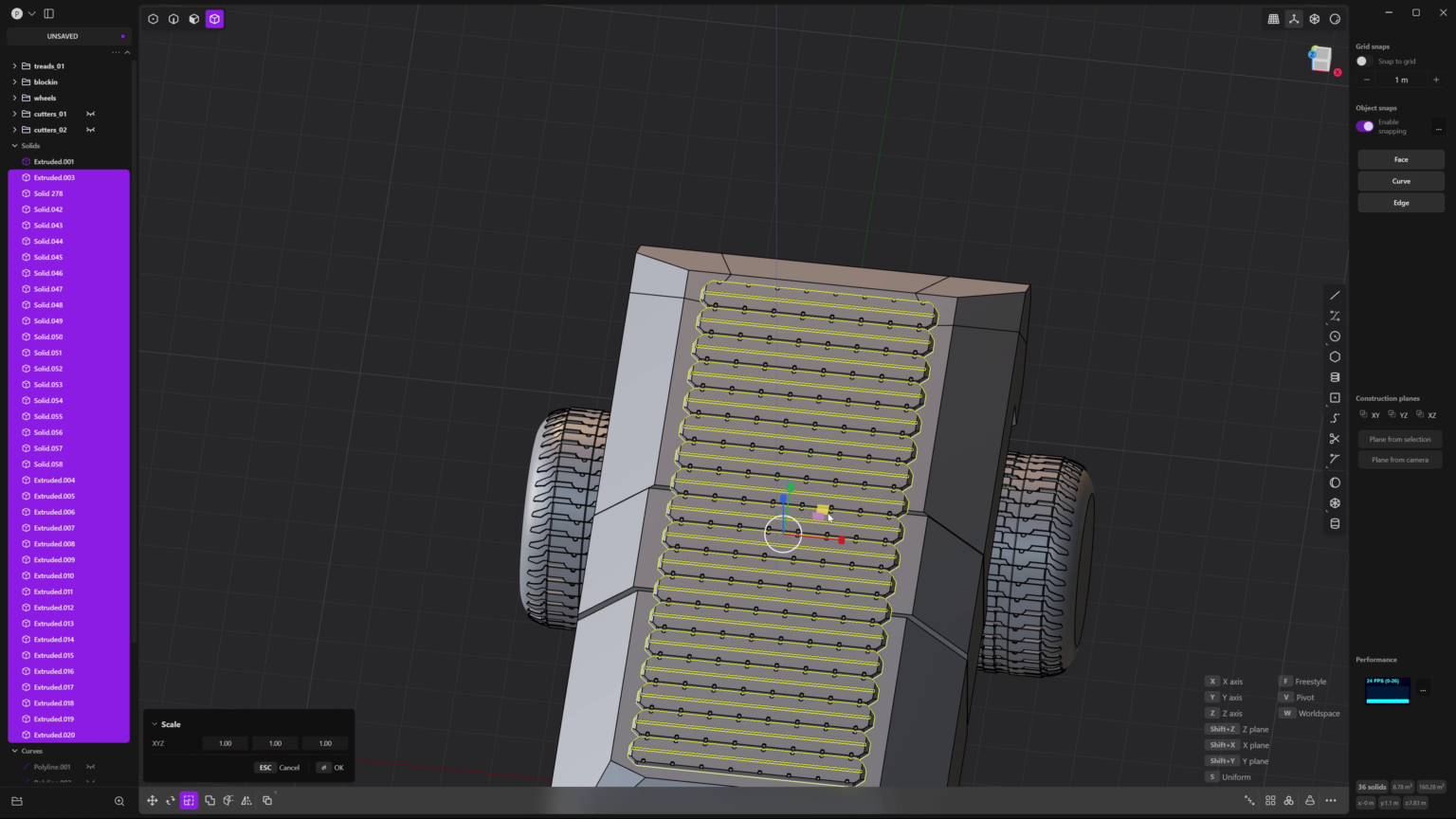1456x819 pixels.
Task: Select the Duplicate tool icon
Action: pos(267,801)
